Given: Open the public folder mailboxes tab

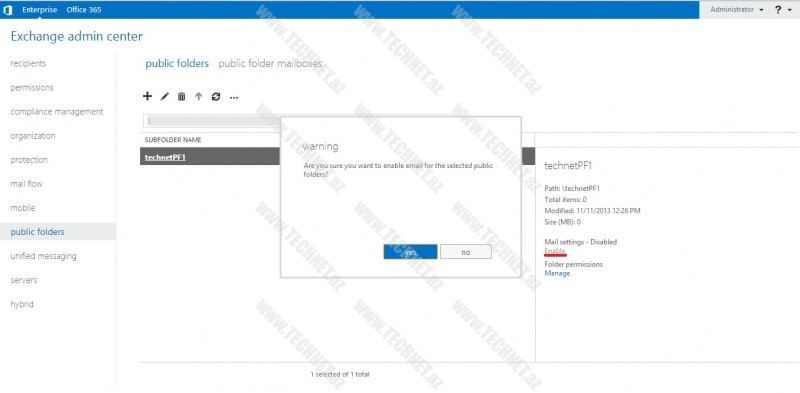Looking at the screenshot, I should 270,64.
